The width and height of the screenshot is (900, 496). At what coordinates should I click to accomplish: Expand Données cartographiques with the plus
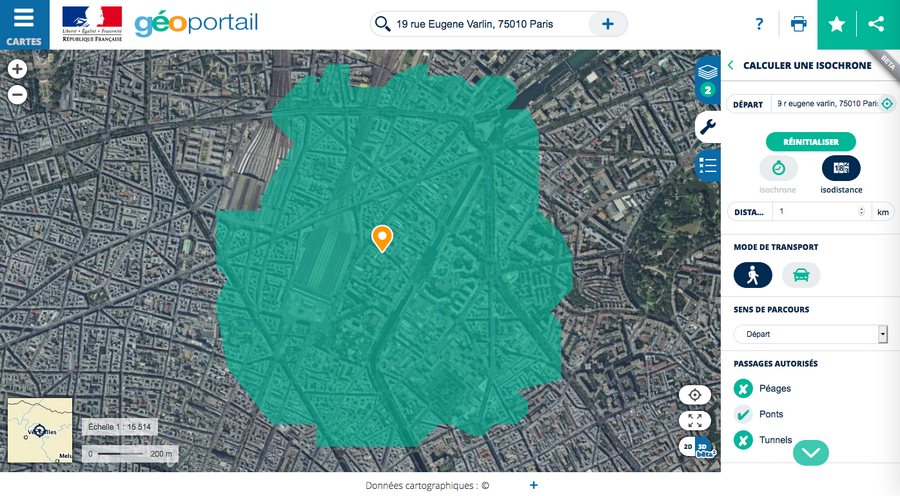click(533, 485)
